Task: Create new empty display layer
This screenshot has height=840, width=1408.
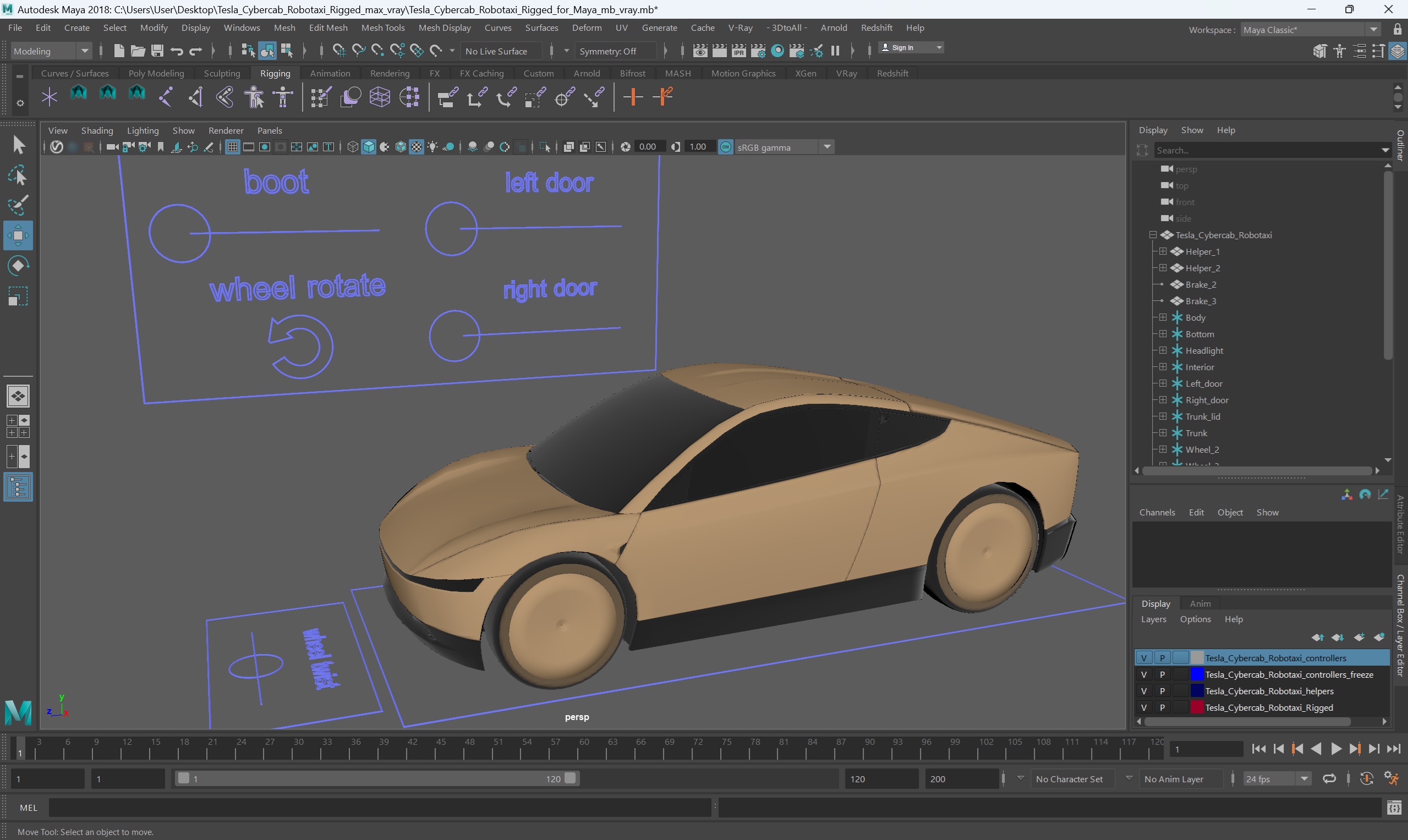Action: (1360, 638)
